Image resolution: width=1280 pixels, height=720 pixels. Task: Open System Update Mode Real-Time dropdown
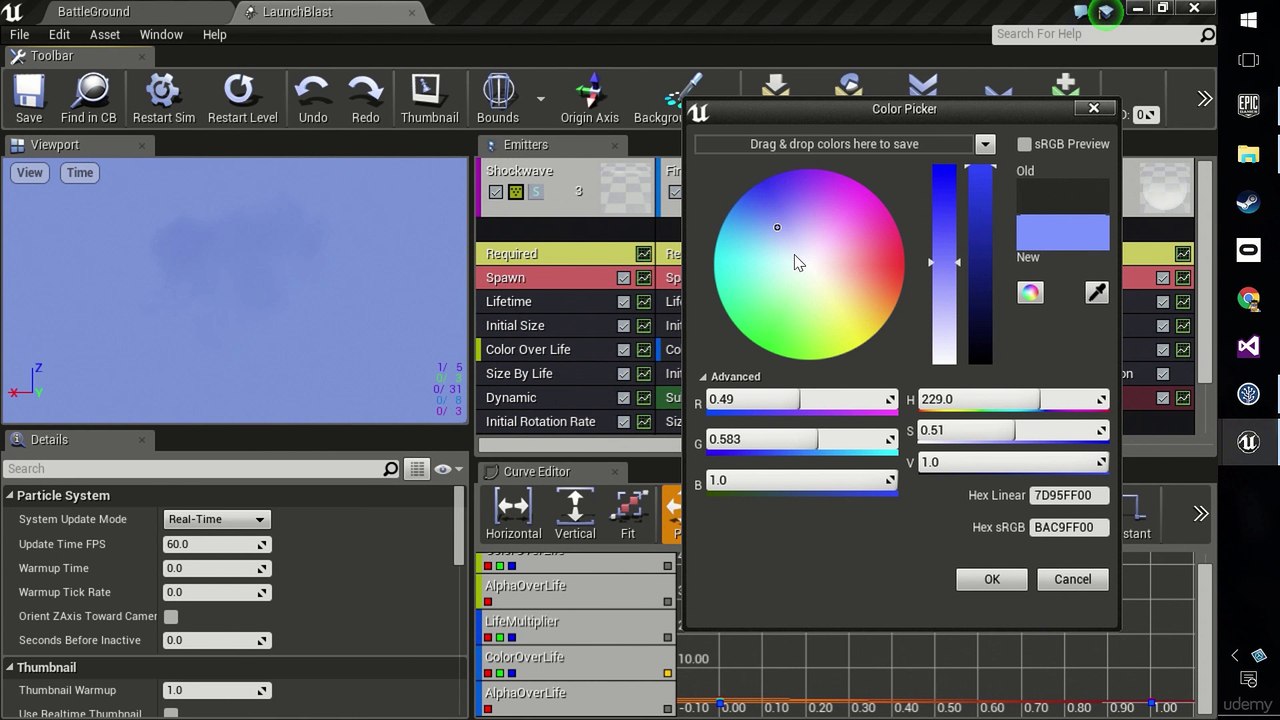(216, 519)
